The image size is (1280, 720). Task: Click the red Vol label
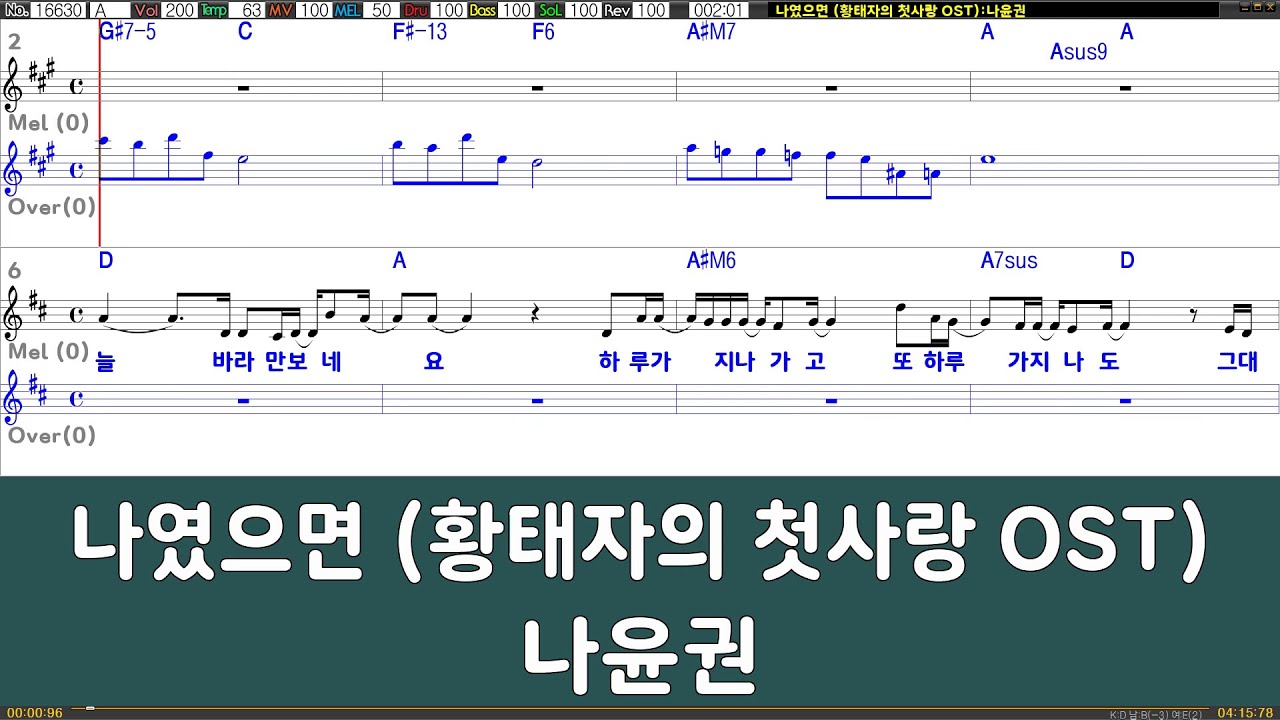pos(146,10)
